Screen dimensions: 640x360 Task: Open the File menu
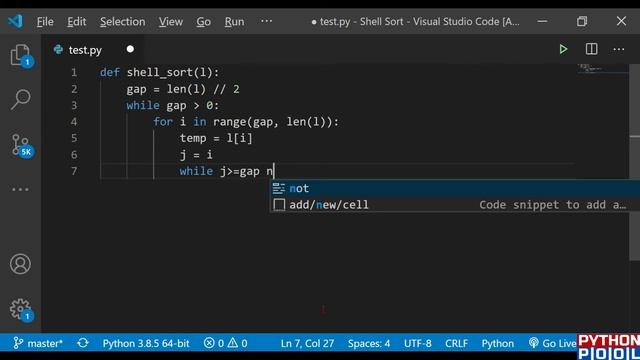(45, 21)
